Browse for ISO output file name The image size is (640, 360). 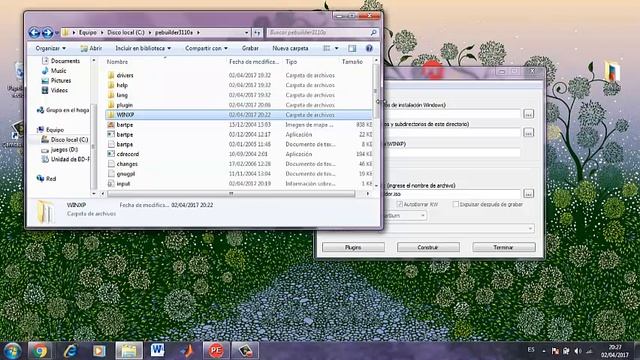[x=528, y=193]
